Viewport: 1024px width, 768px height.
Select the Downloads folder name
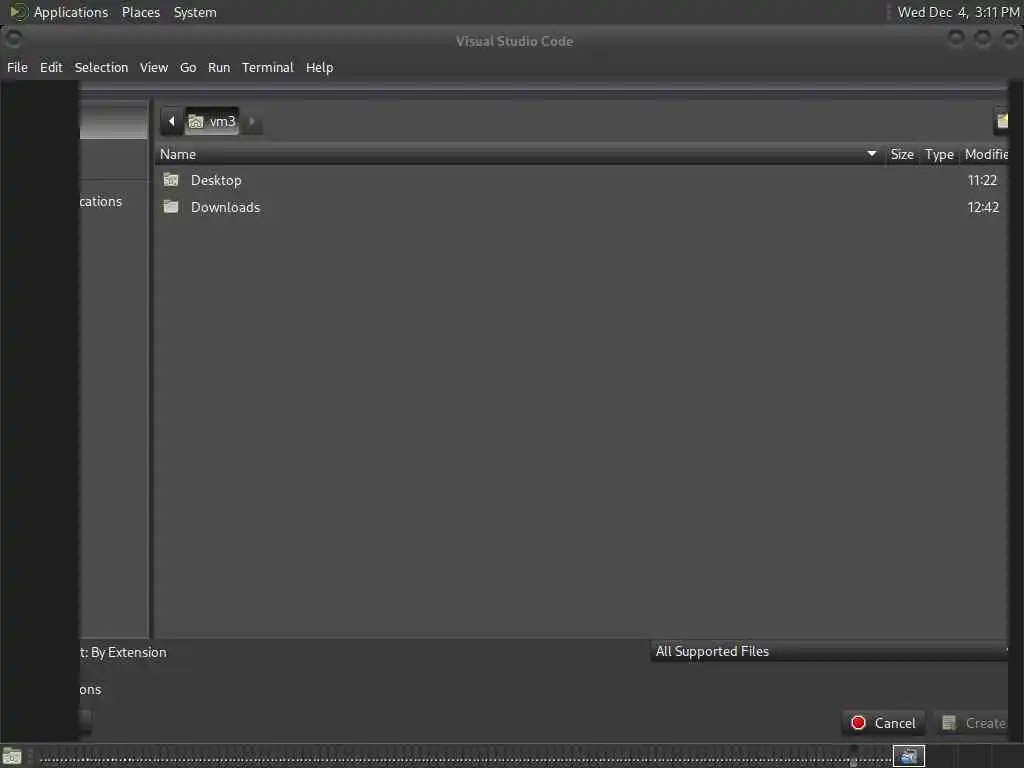tap(225, 207)
